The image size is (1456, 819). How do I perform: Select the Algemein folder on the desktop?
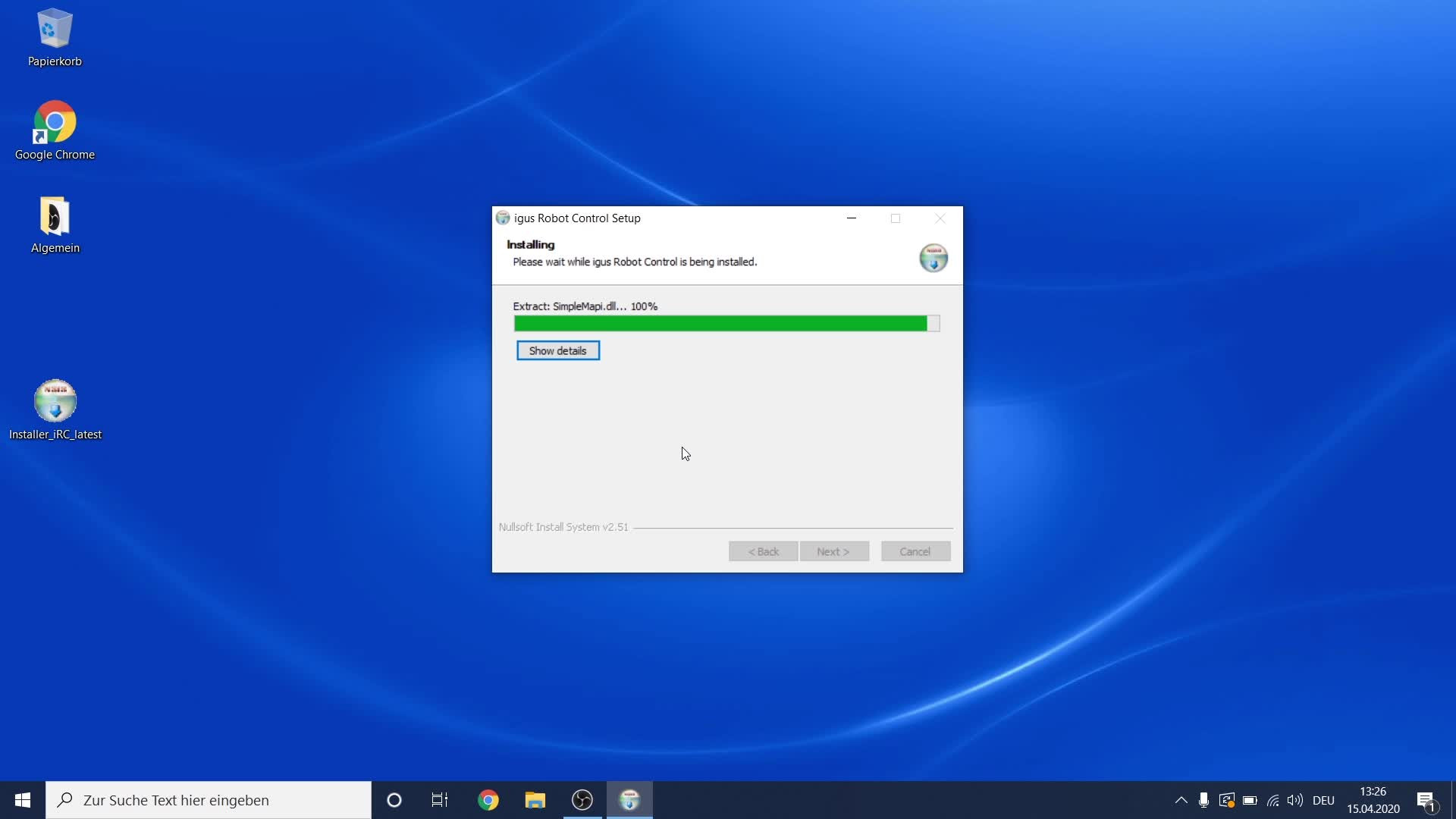(x=55, y=224)
